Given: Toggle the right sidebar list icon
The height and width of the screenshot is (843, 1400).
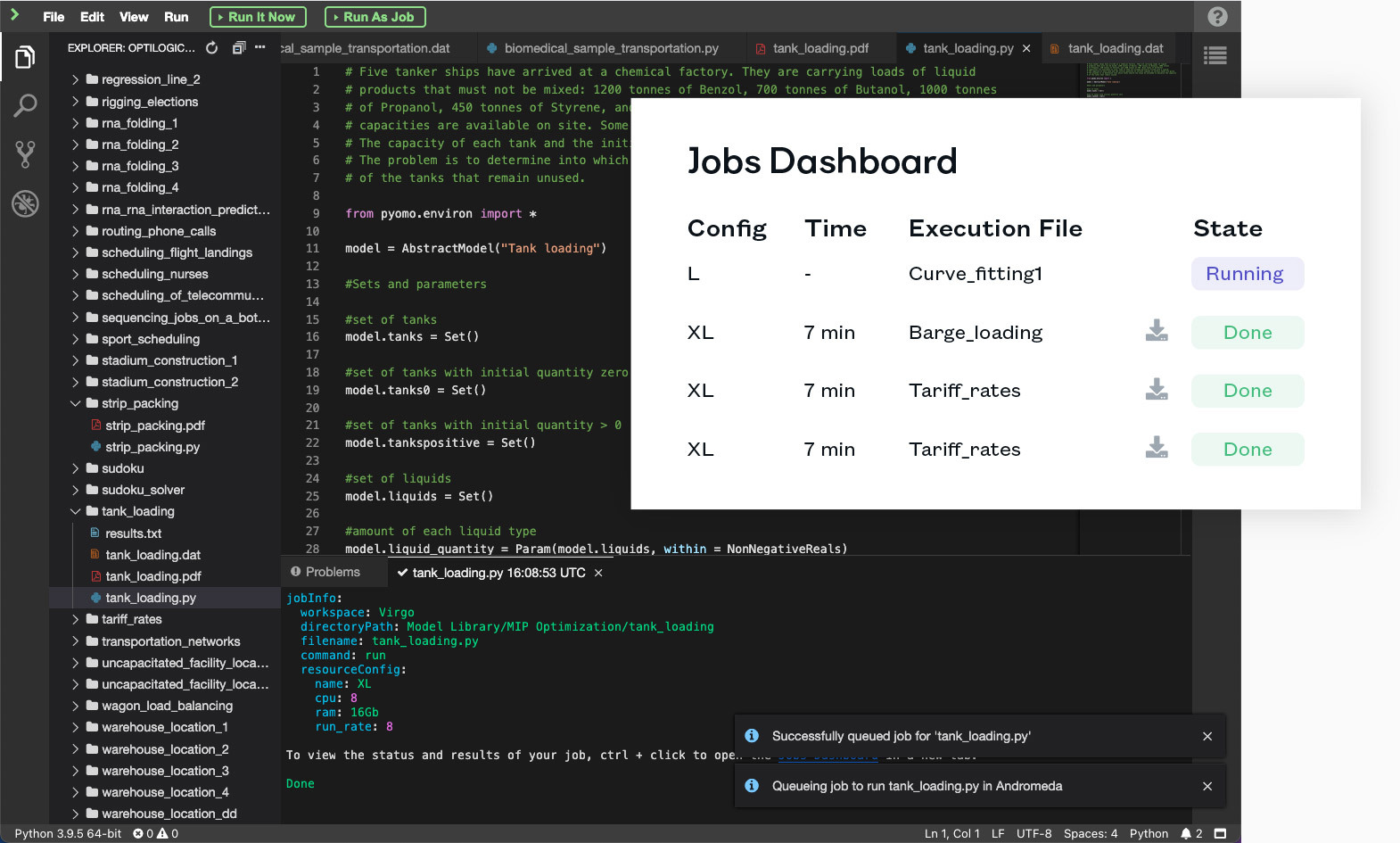Looking at the screenshot, I should [1215, 55].
